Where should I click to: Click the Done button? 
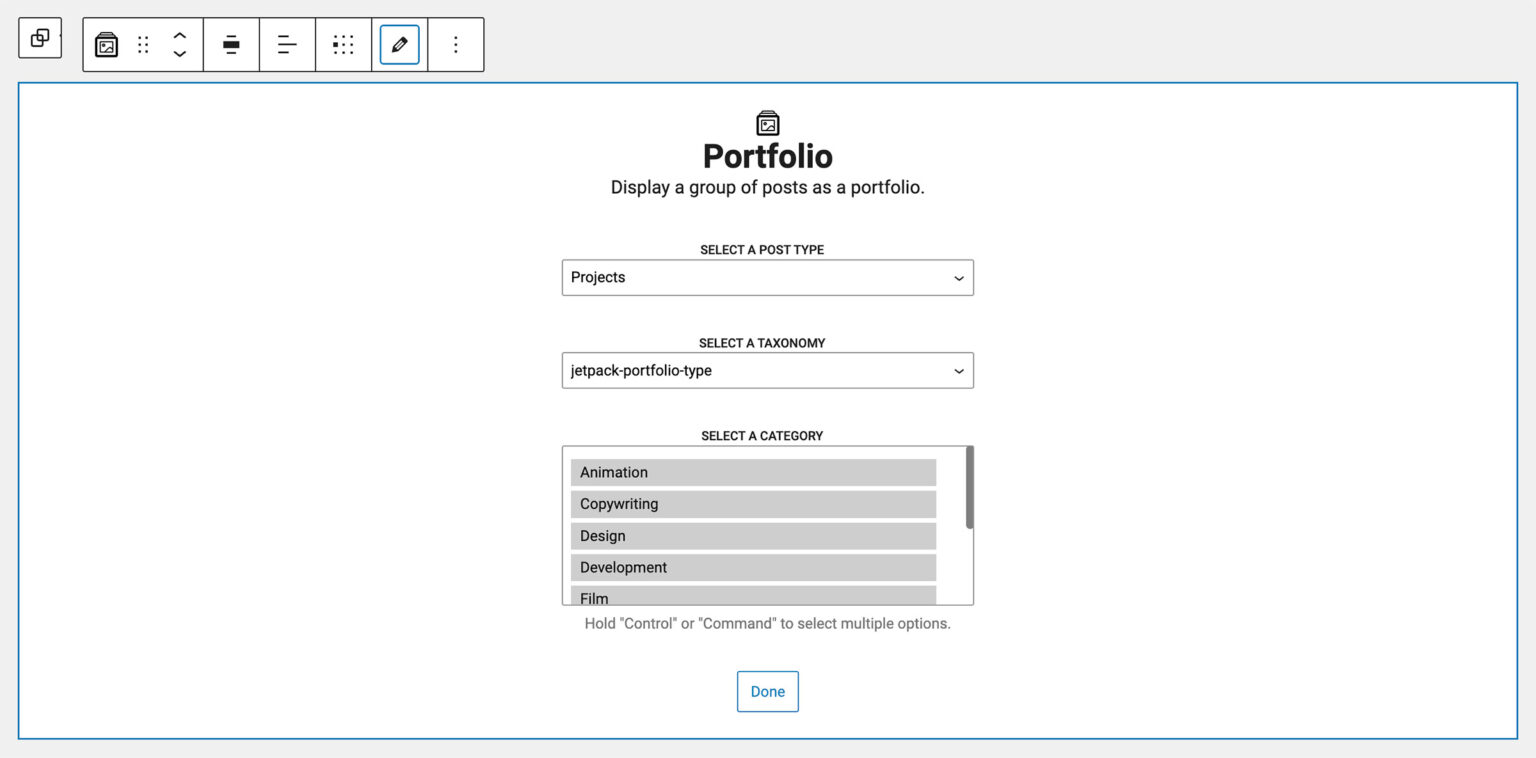767,691
